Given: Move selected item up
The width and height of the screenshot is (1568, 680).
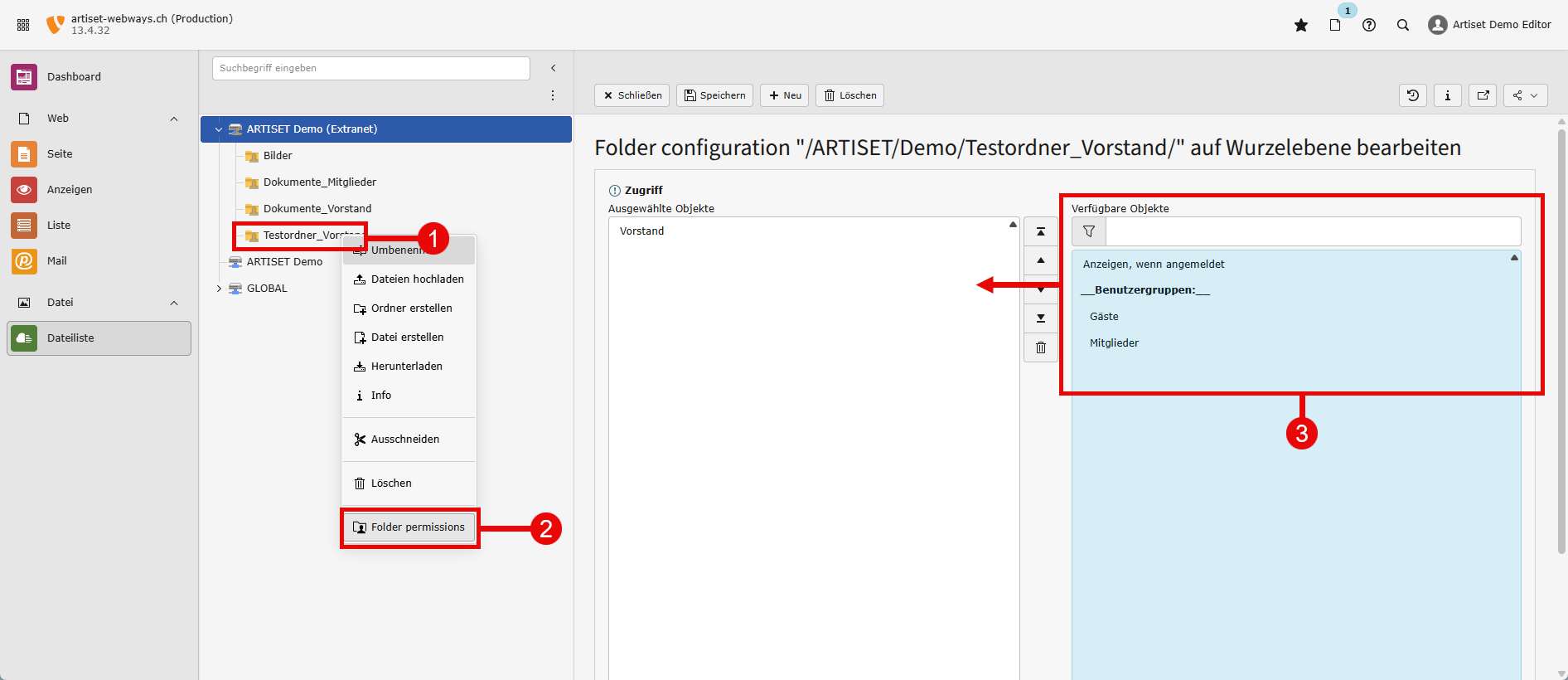Looking at the screenshot, I should coord(1041,261).
